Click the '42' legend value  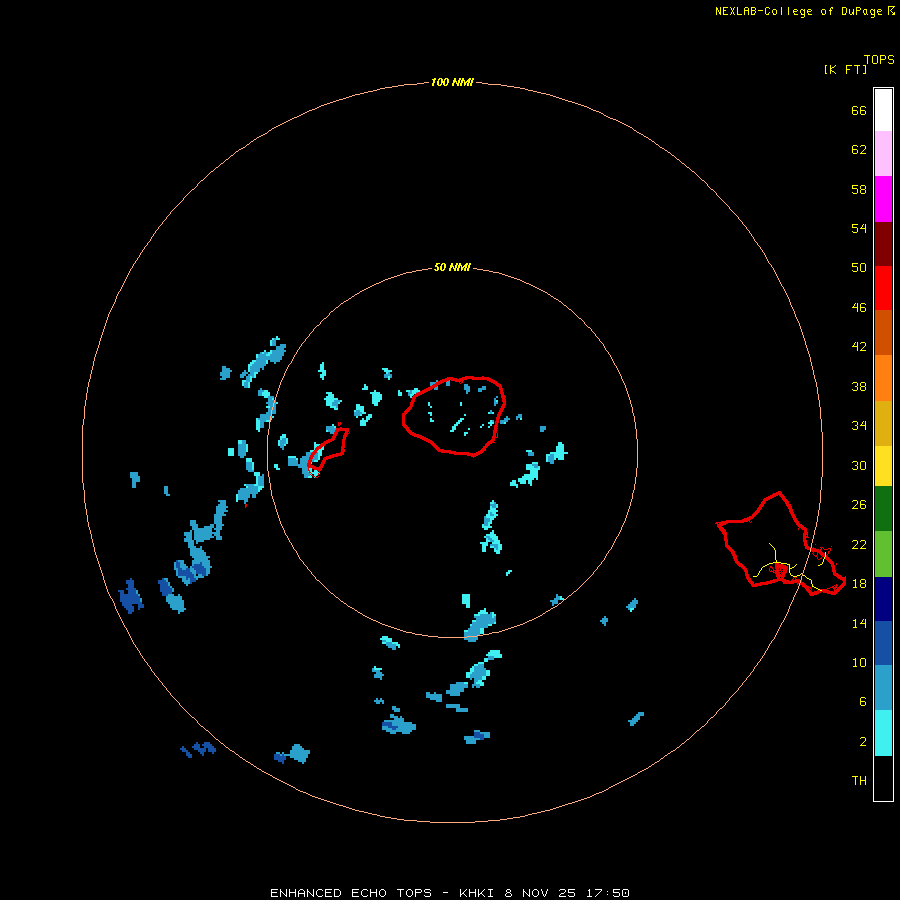[859, 346]
